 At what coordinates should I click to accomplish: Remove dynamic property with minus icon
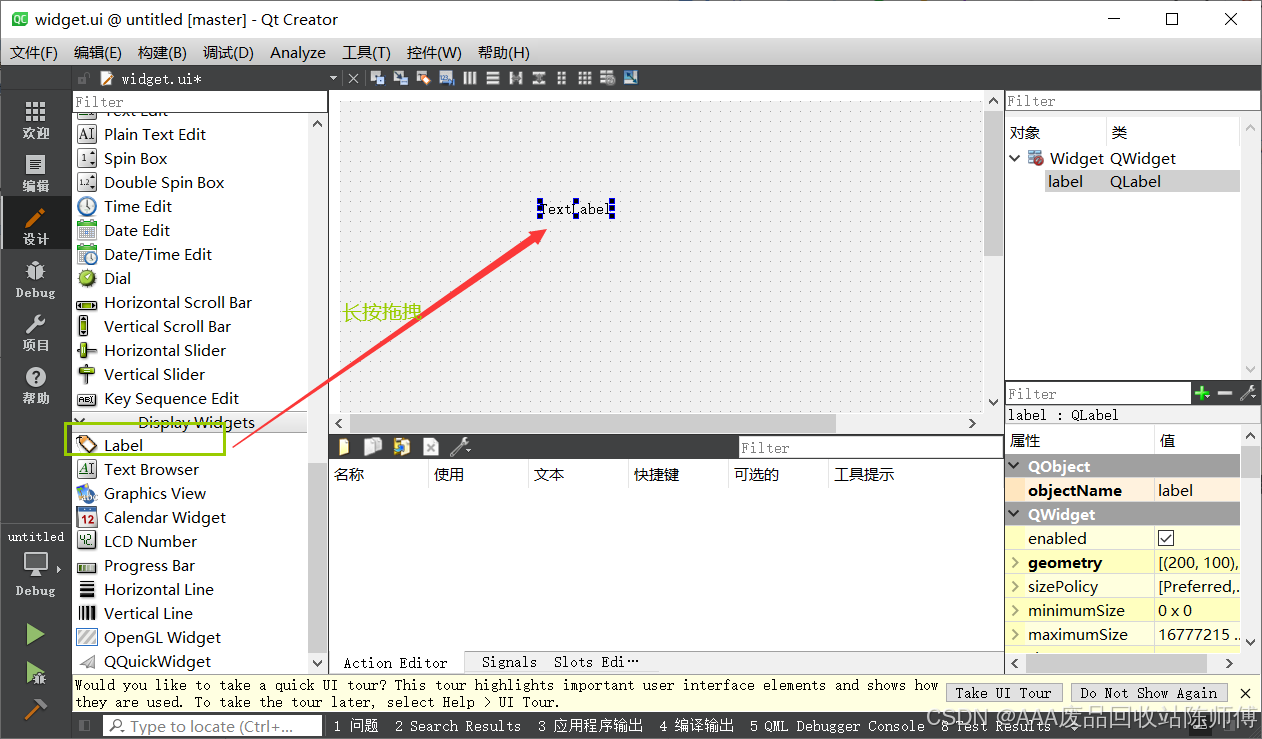[1225, 394]
